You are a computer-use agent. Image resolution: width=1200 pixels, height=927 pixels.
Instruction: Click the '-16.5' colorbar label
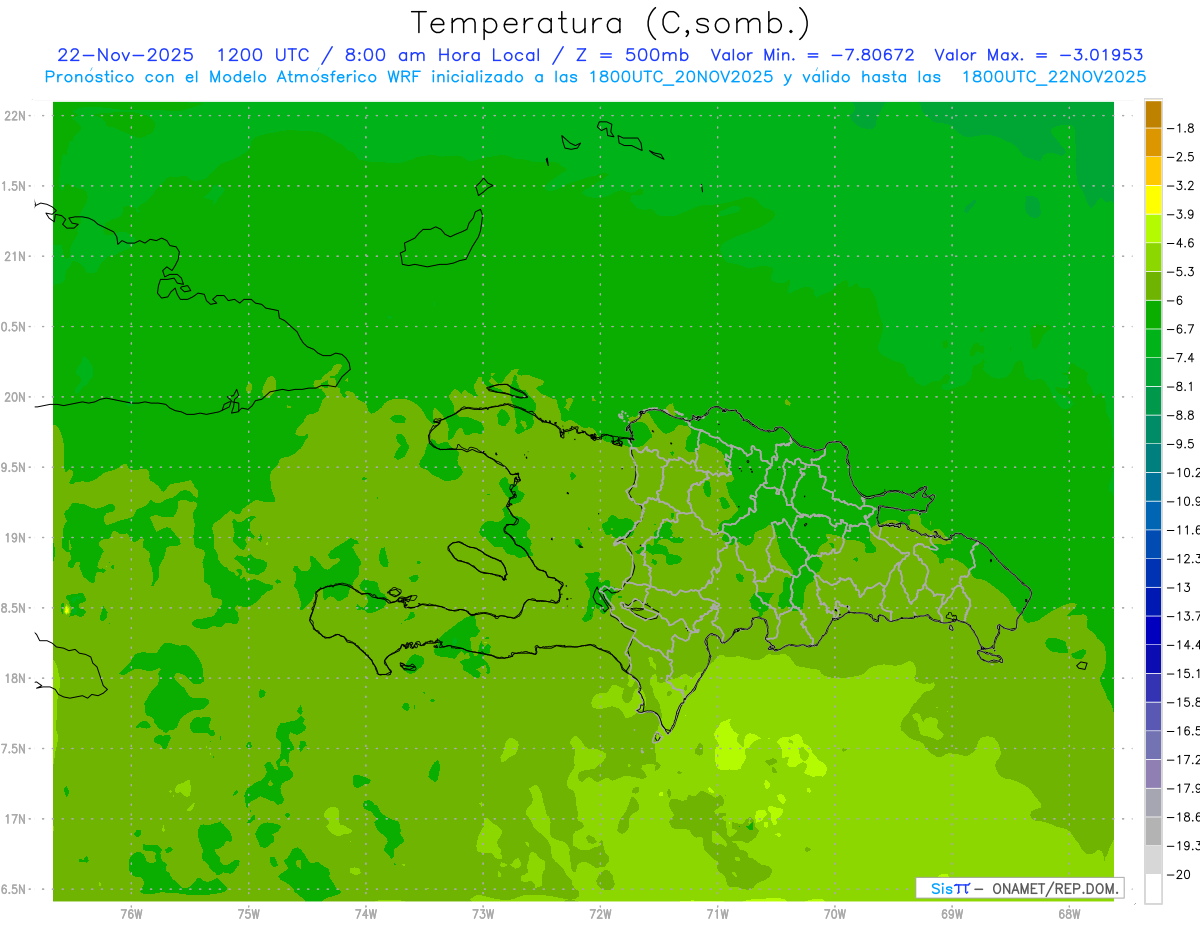pyautogui.click(x=1185, y=731)
